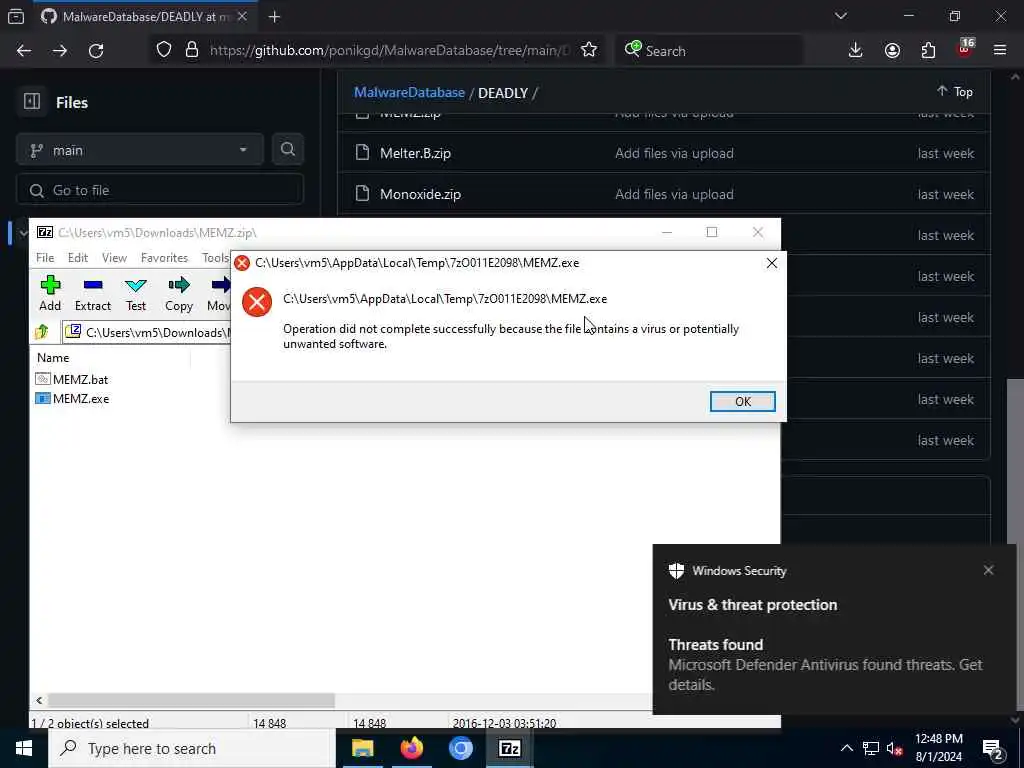Viewport: 1024px width, 768px height.
Task: Click the Go to file input
Action: pyautogui.click(x=160, y=191)
